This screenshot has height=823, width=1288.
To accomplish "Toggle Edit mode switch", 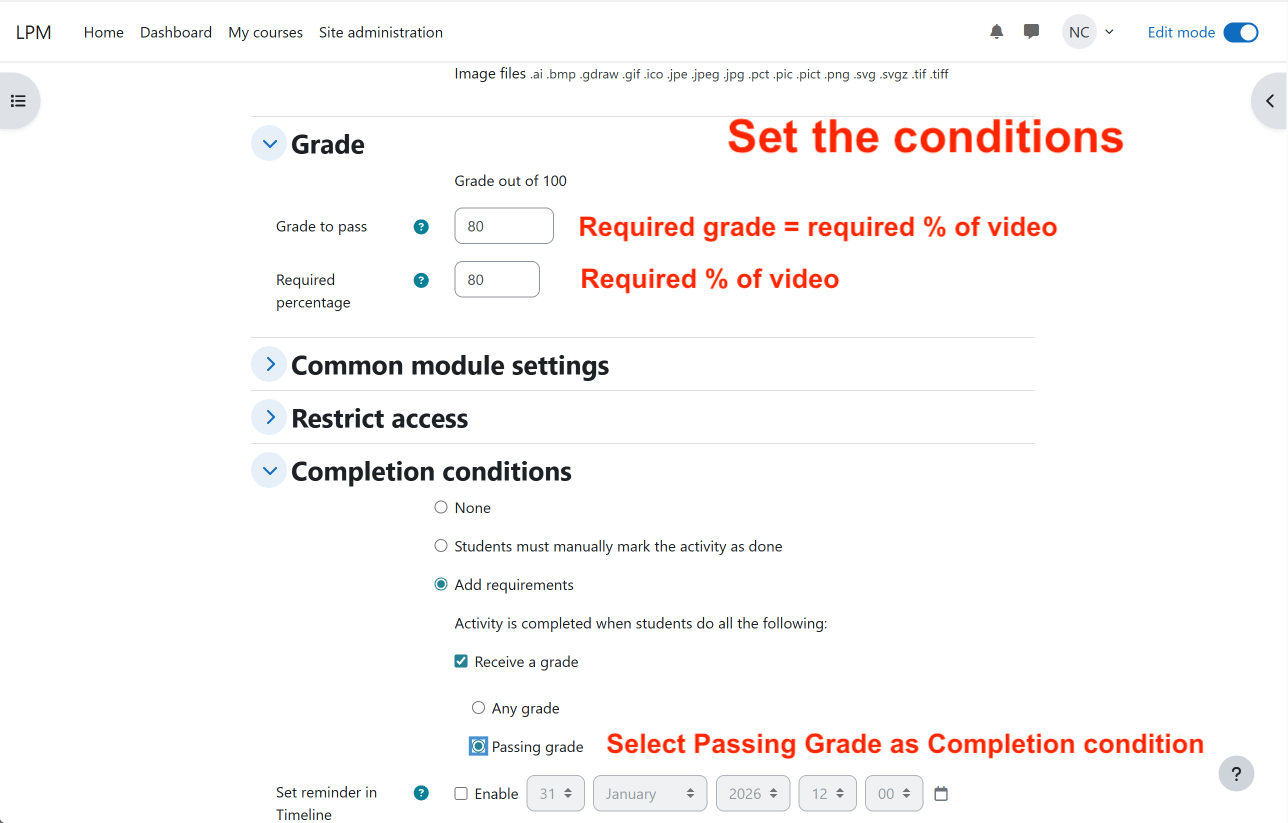I will point(1240,32).
